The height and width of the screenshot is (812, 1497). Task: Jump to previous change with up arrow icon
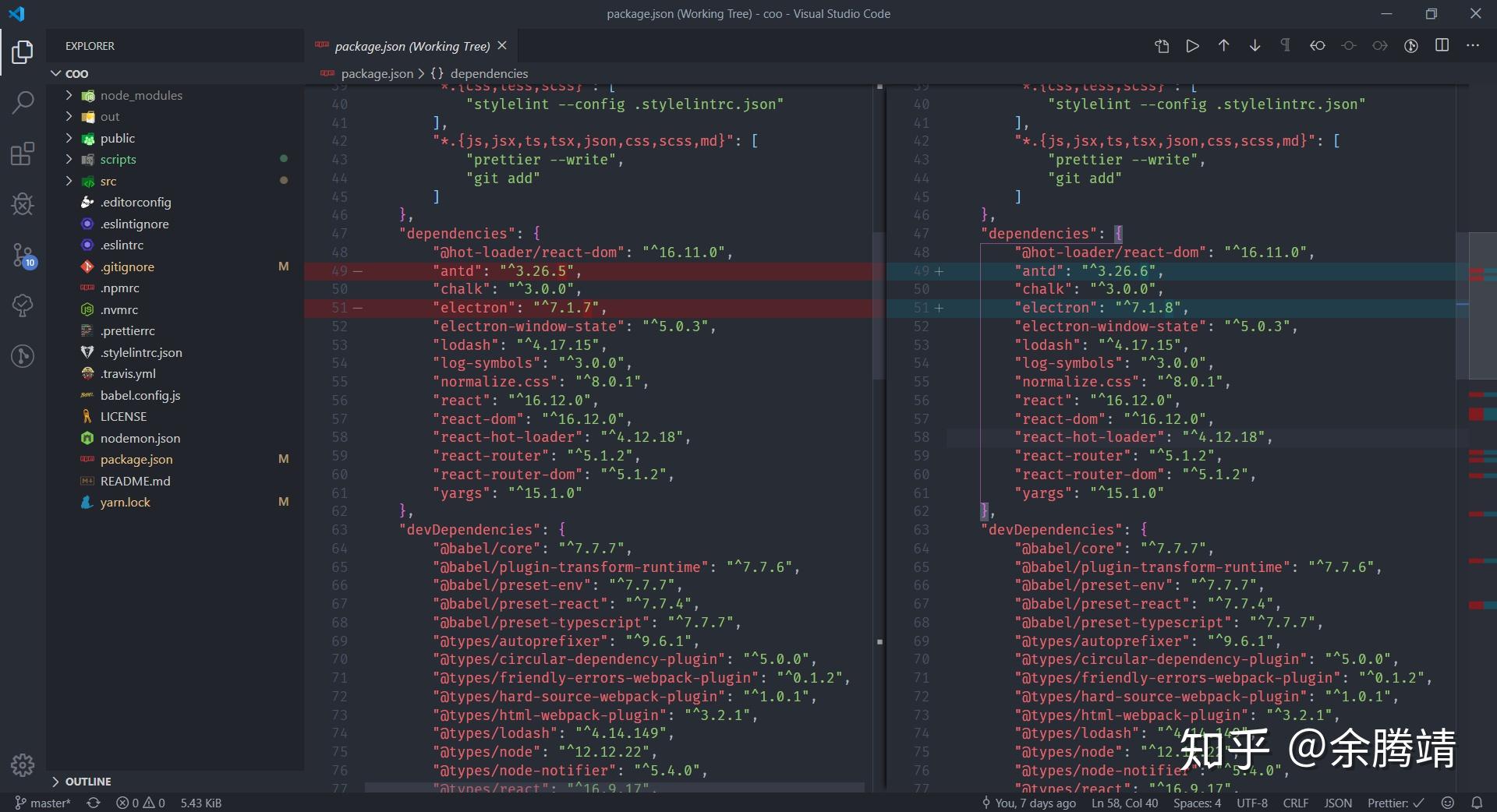pyautogui.click(x=1223, y=45)
